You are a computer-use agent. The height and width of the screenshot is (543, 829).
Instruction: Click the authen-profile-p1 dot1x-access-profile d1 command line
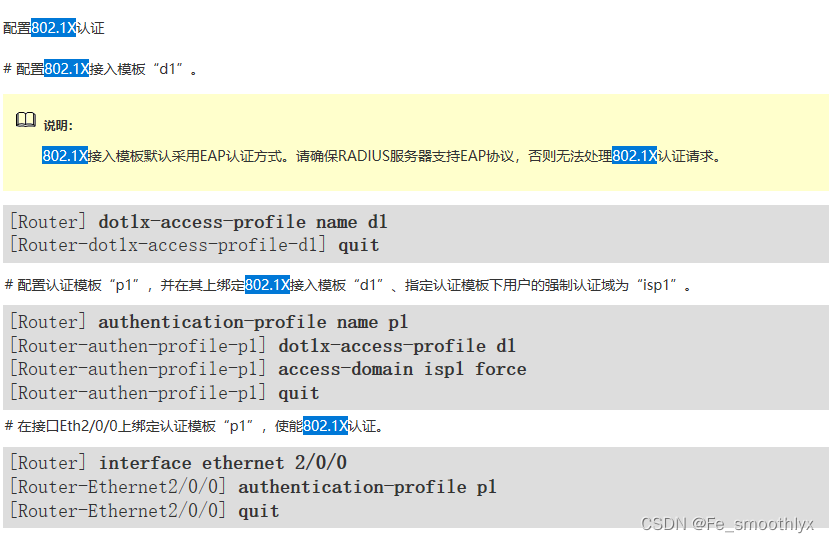click(x=263, y=346)
